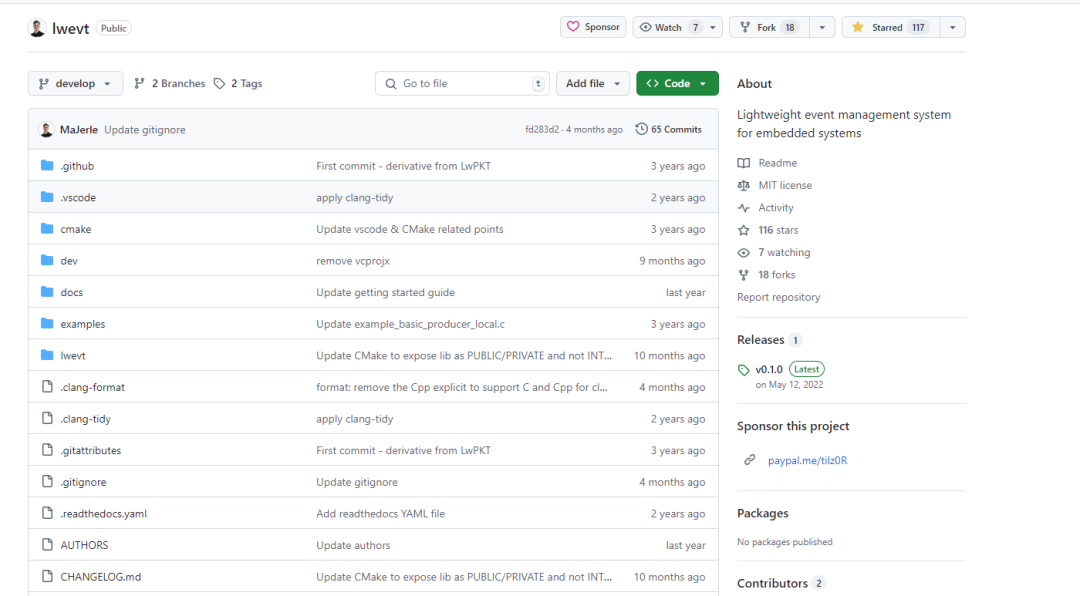Viewport: 1080px width, 596px height.
Task: Open the docs folder
Action: tap(72, 293)
